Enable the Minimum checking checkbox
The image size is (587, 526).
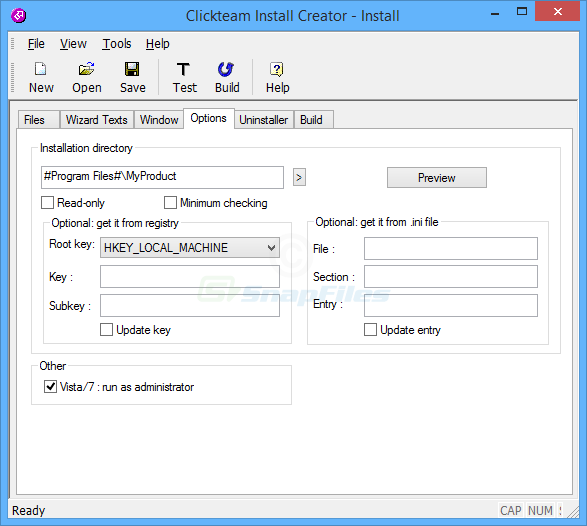[170, 203]
